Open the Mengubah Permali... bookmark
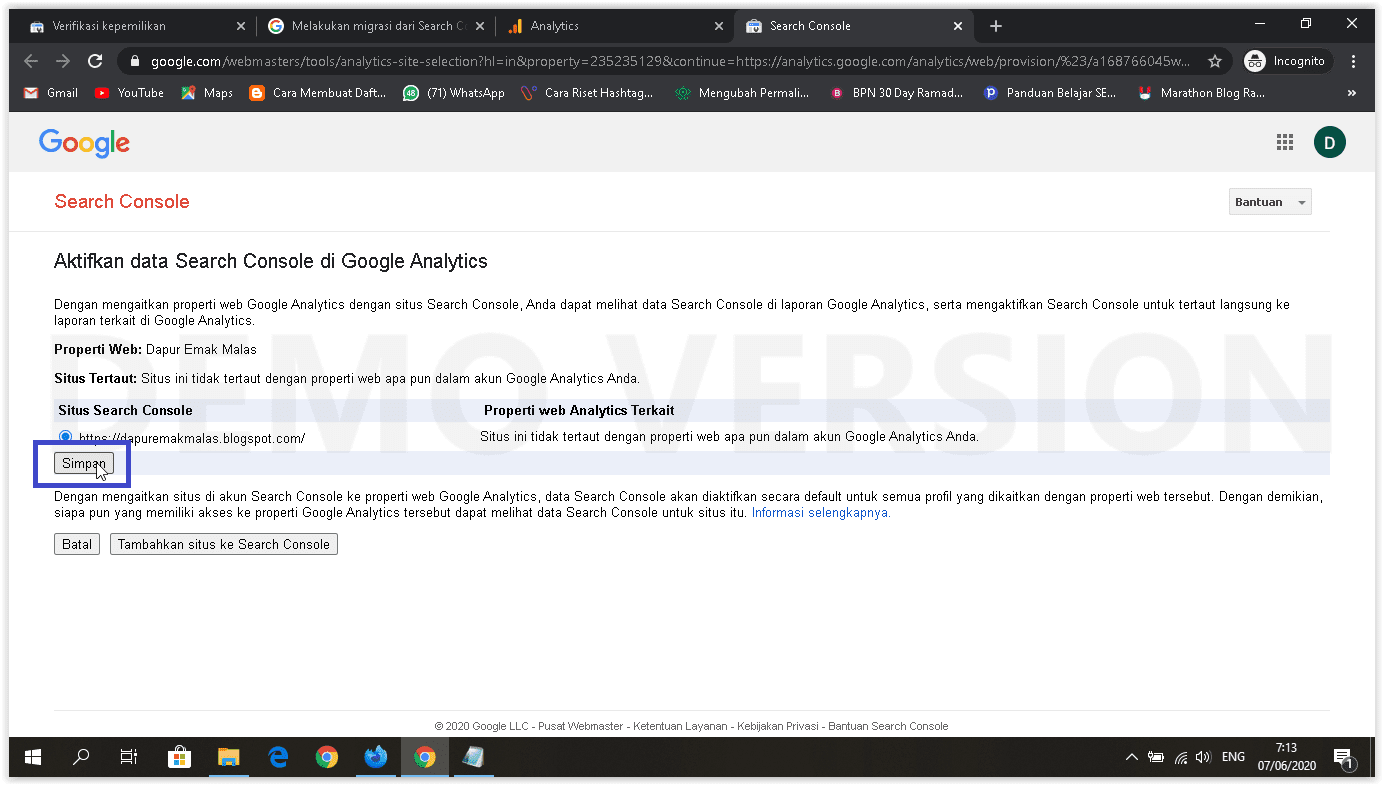The height and width of the screenshot is (785, 1383). 742,93
